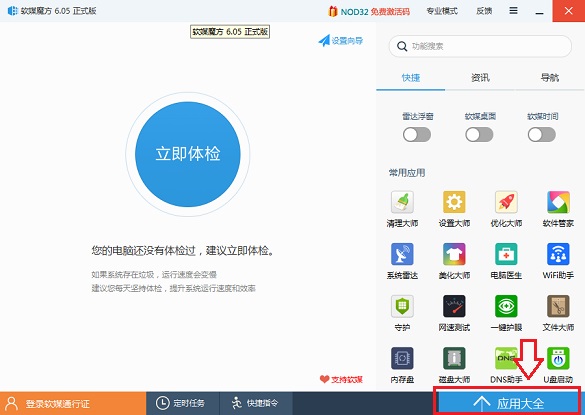Switch to the 资讯 tab
585x415 pixels.
(x=480, y=78)
